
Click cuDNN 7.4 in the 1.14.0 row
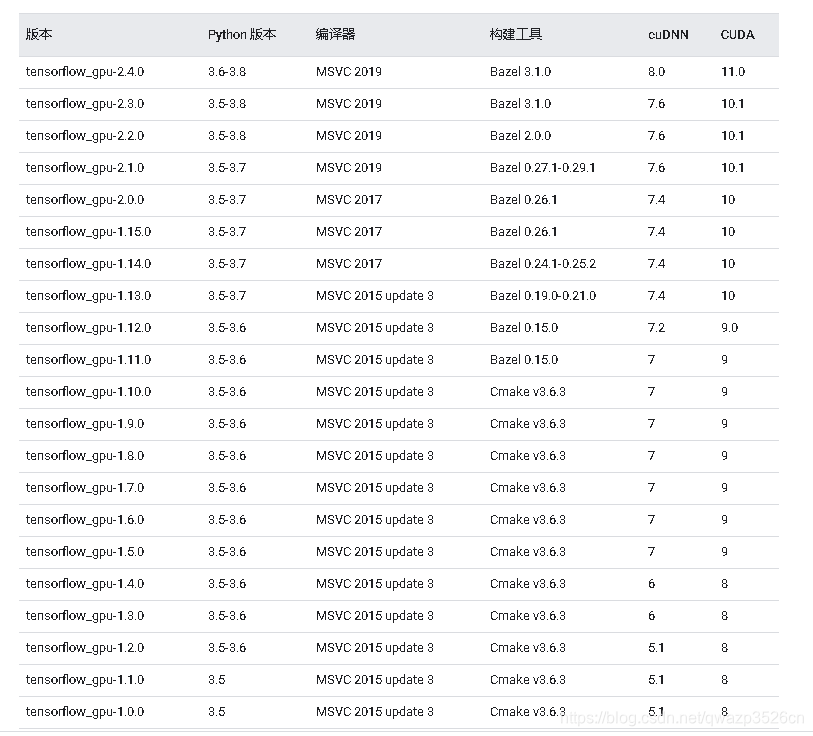click(656, 264)
